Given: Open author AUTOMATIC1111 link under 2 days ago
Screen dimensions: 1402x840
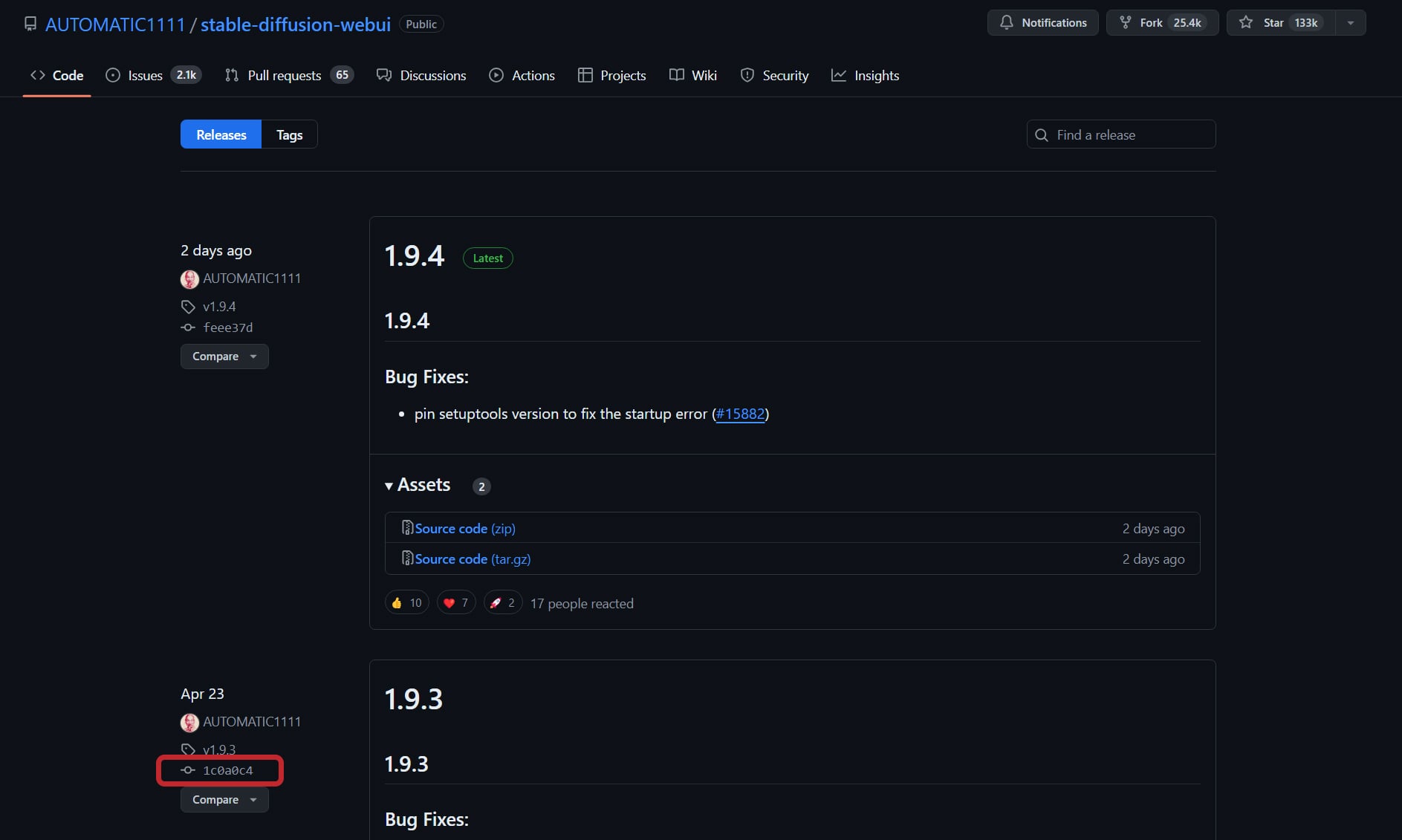Looking at the screenshot, I should pos(252,279).
